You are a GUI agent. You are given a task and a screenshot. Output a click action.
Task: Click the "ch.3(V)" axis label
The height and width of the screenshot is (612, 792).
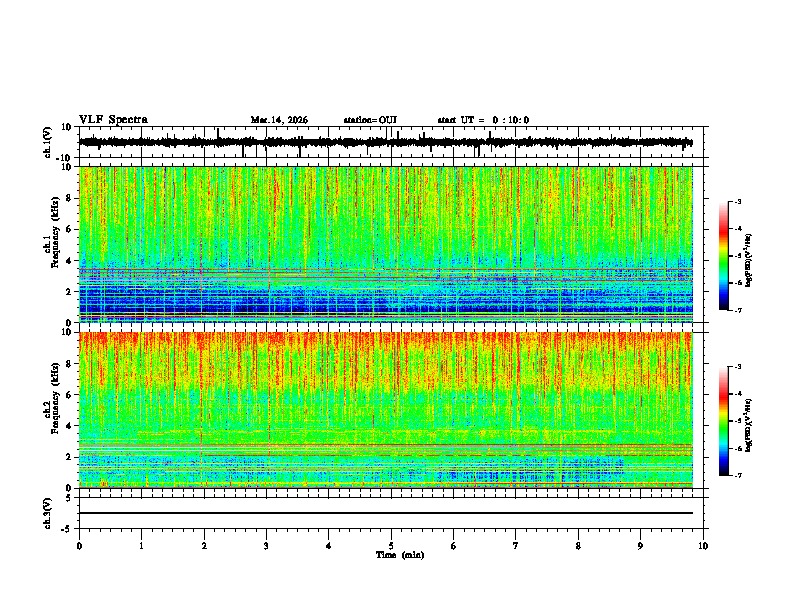coord(48,513)
